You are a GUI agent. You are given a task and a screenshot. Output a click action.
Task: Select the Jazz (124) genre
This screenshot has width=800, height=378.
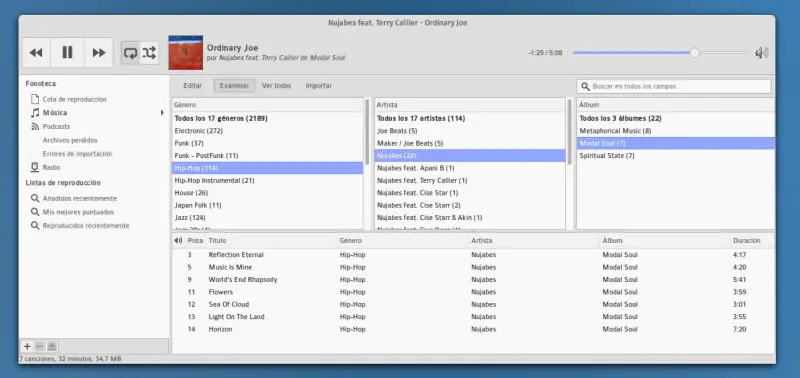point(267,218)
